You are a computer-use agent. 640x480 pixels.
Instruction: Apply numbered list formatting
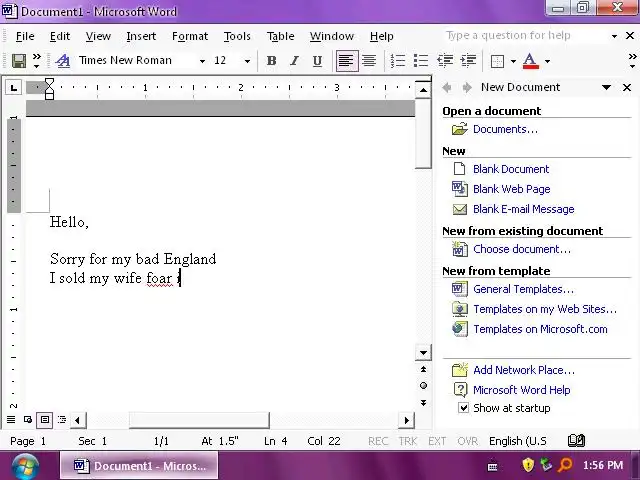click(x=398, y=61)
